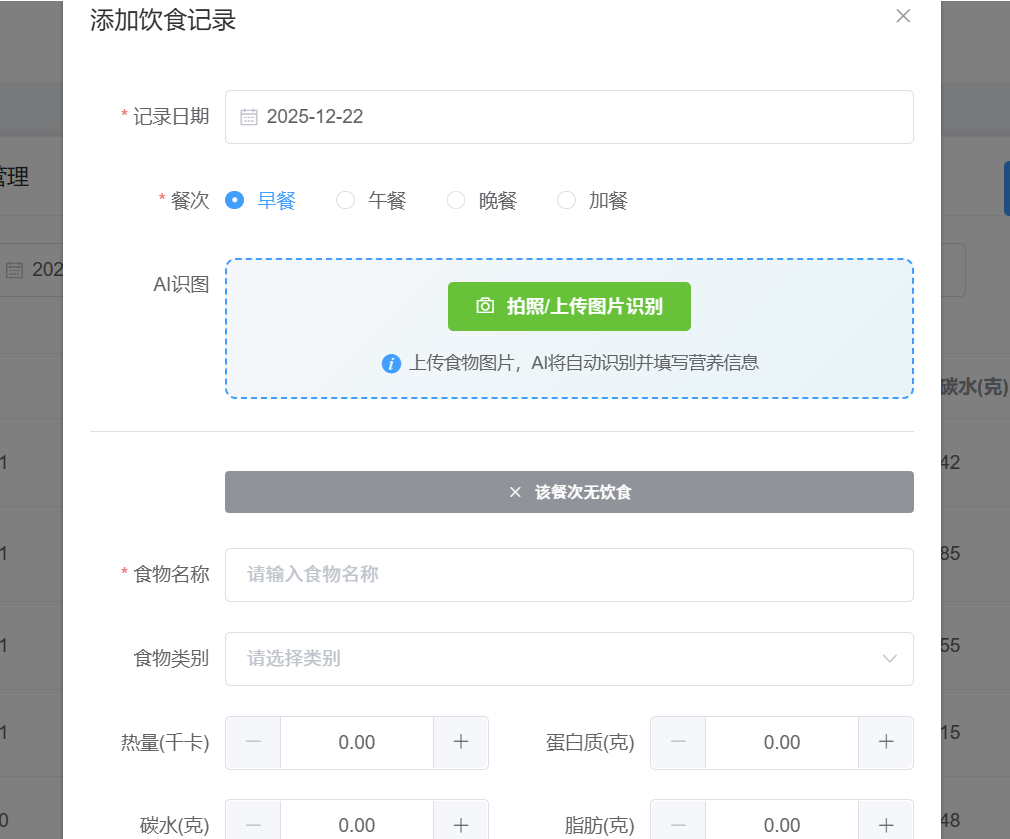Image resolution: width=1010 pixels, height=839 pixels.
Task: Select the 晚餐 radio button
Action: [x=456, y=200]
